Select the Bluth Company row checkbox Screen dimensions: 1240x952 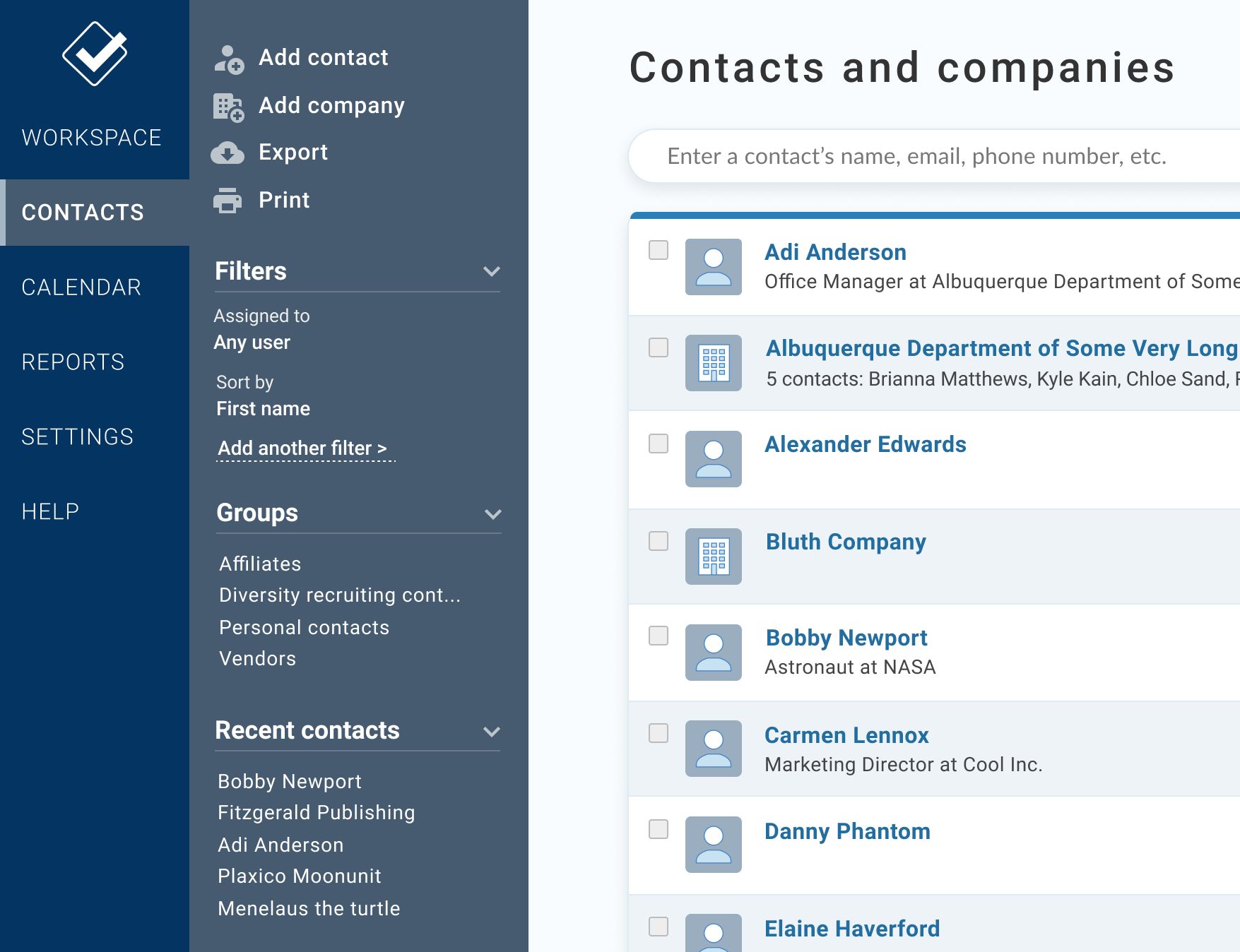tap(659, 541)
